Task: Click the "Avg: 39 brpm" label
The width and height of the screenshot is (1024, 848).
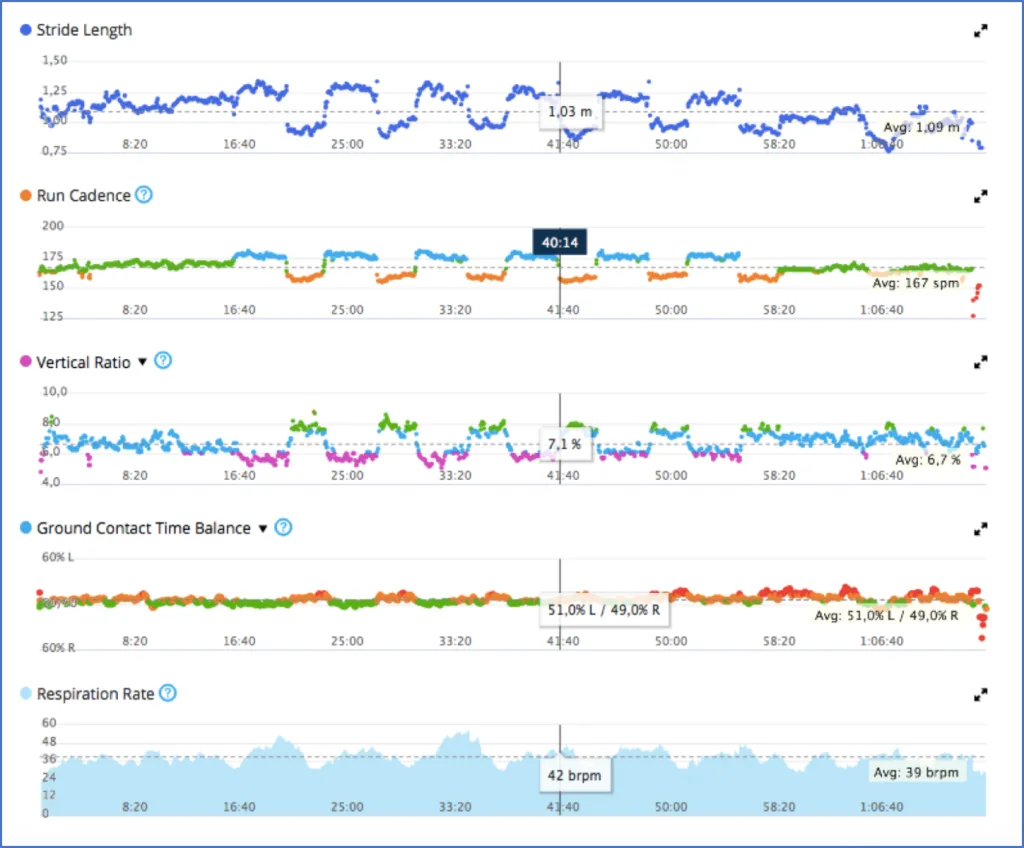Action: (x=916, y=772)
